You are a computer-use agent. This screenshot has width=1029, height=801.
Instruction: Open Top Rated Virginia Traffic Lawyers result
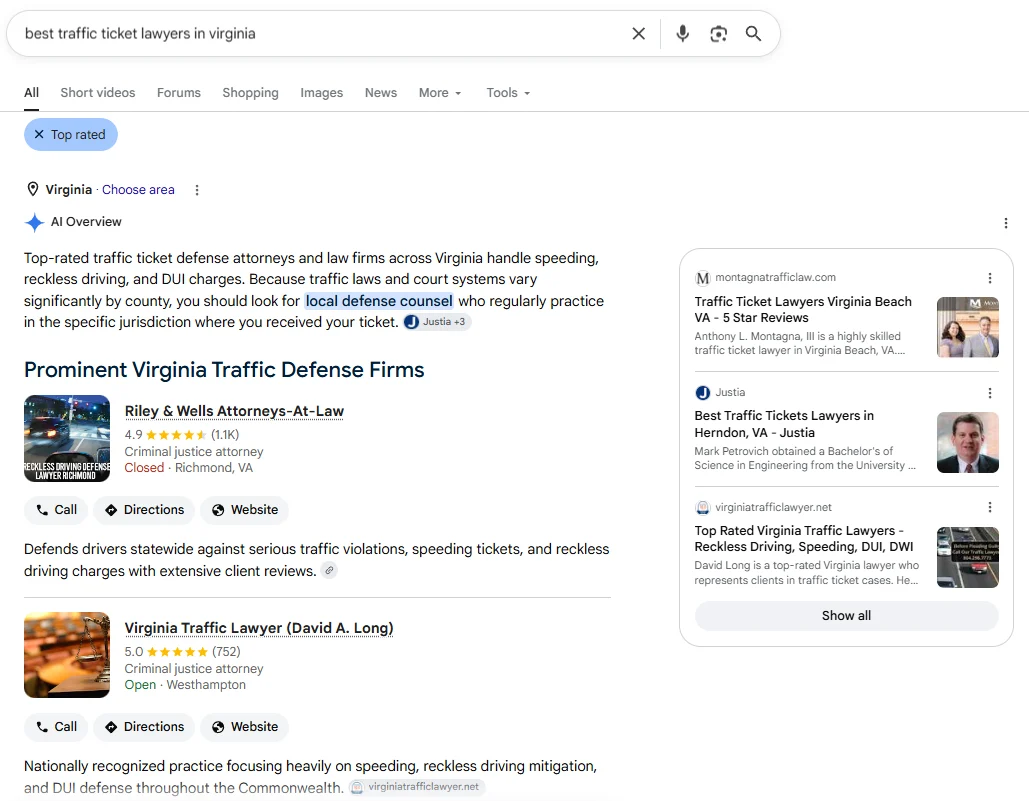pos(804,539)
